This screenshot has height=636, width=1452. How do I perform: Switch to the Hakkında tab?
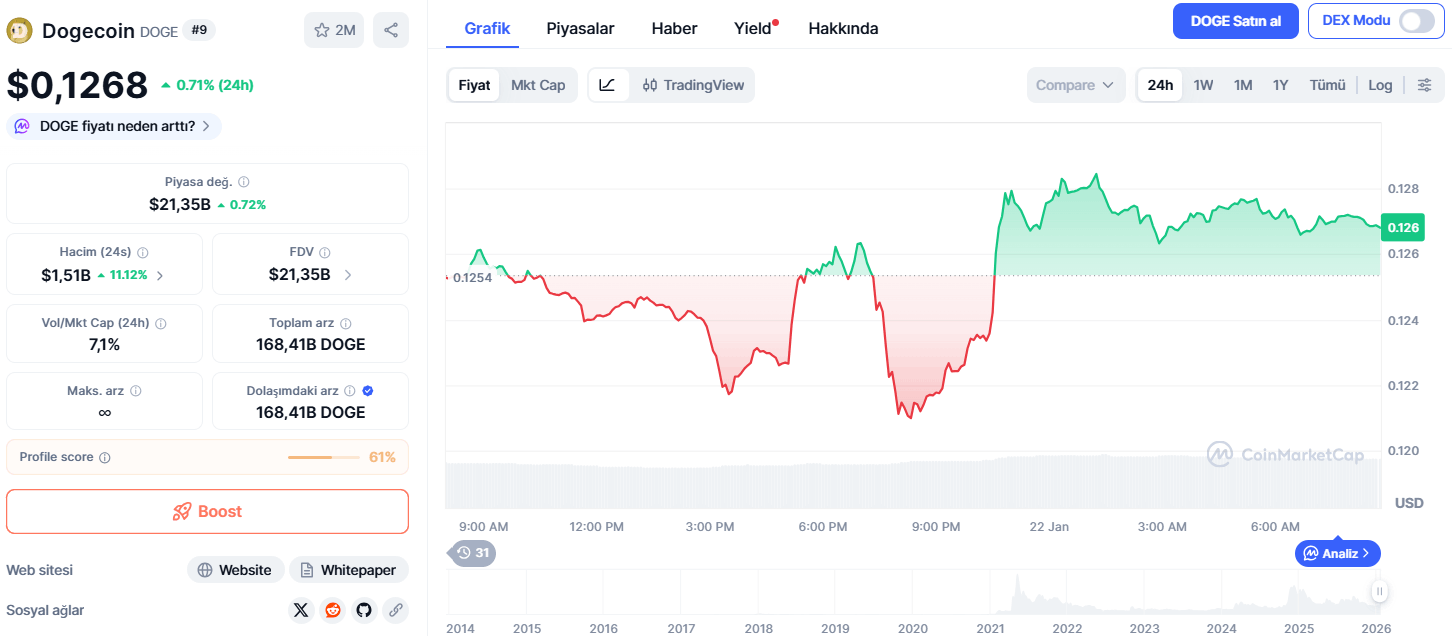pos(843,28)
